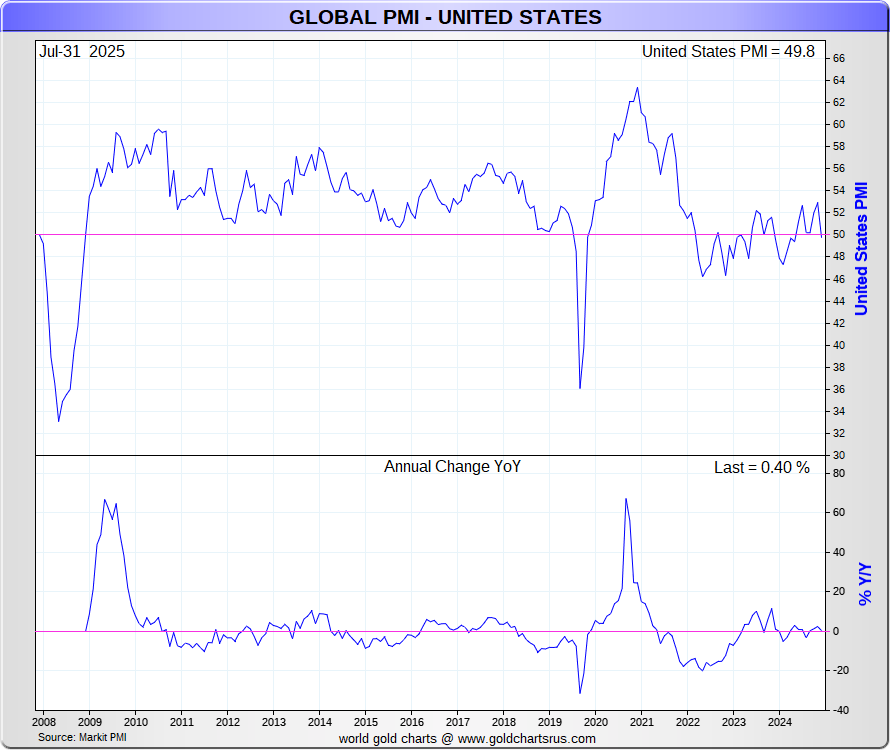890x750 pixels.
Task: Pick the 2019 x-axis label
Action: 549,722
